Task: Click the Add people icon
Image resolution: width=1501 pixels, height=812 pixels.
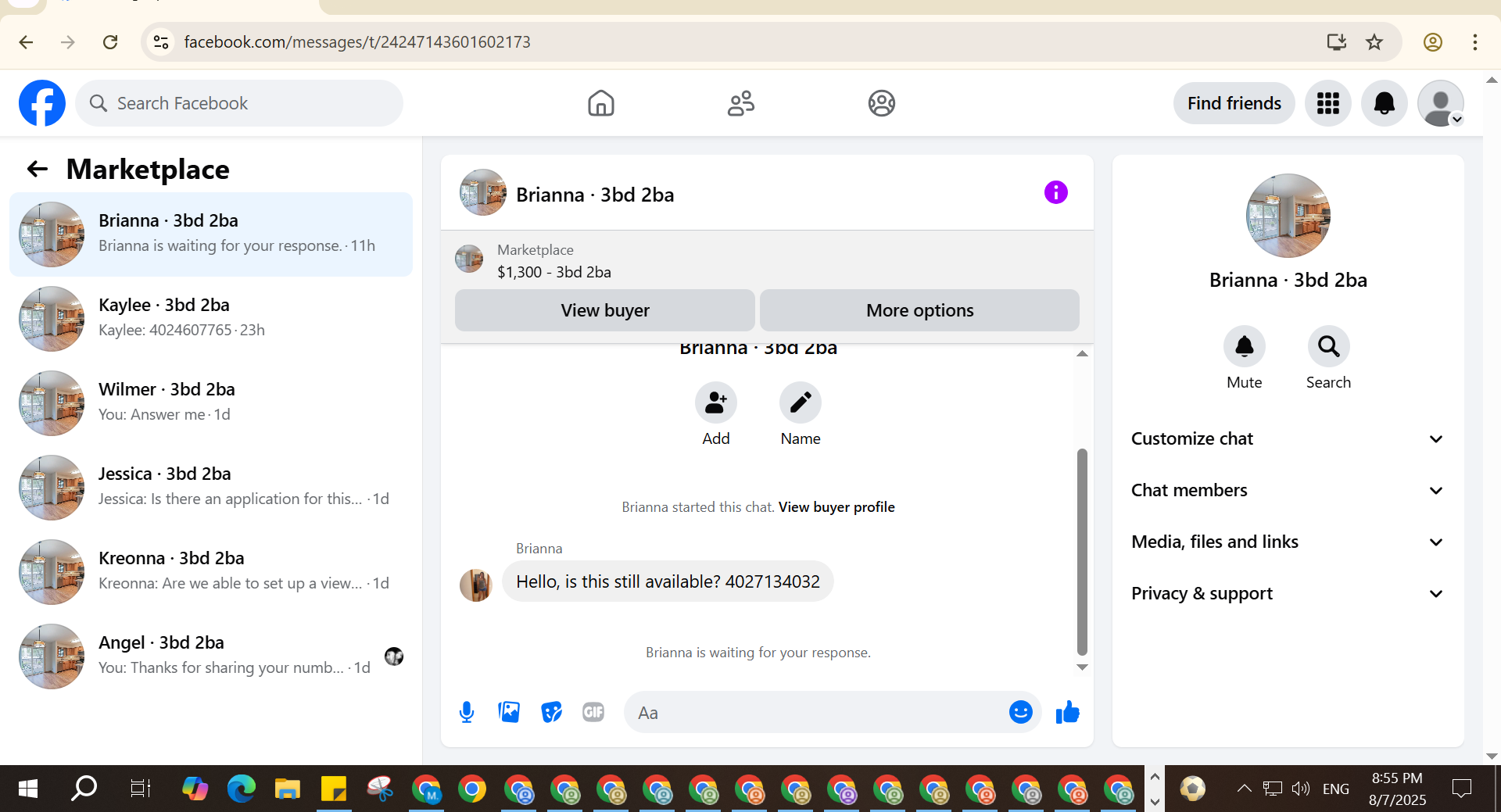Action: coord(716,402)
